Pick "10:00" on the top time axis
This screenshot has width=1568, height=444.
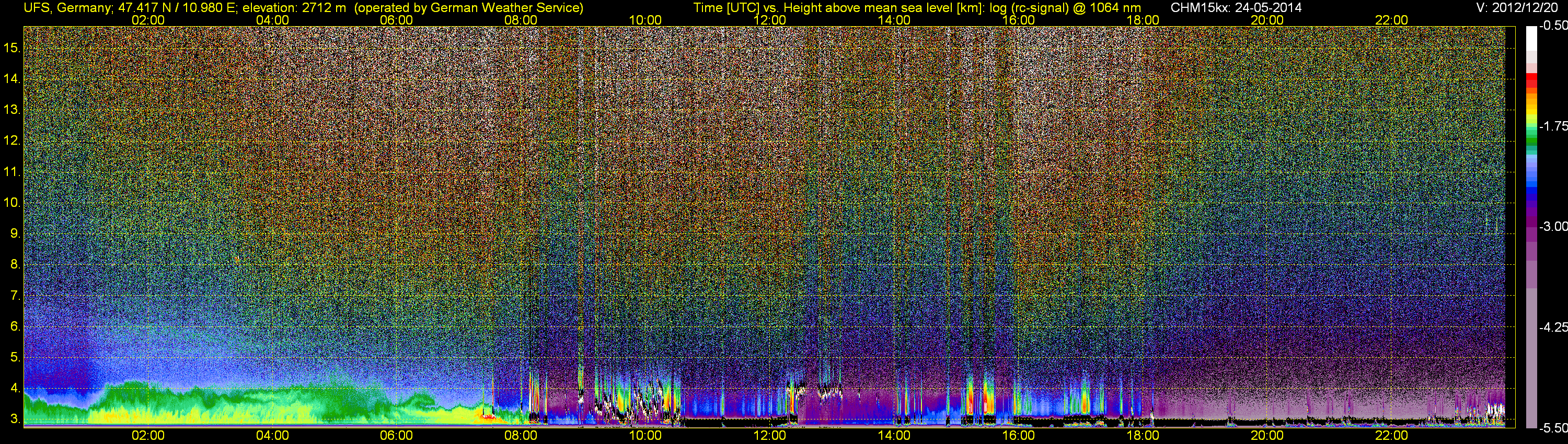click(645, 20)
